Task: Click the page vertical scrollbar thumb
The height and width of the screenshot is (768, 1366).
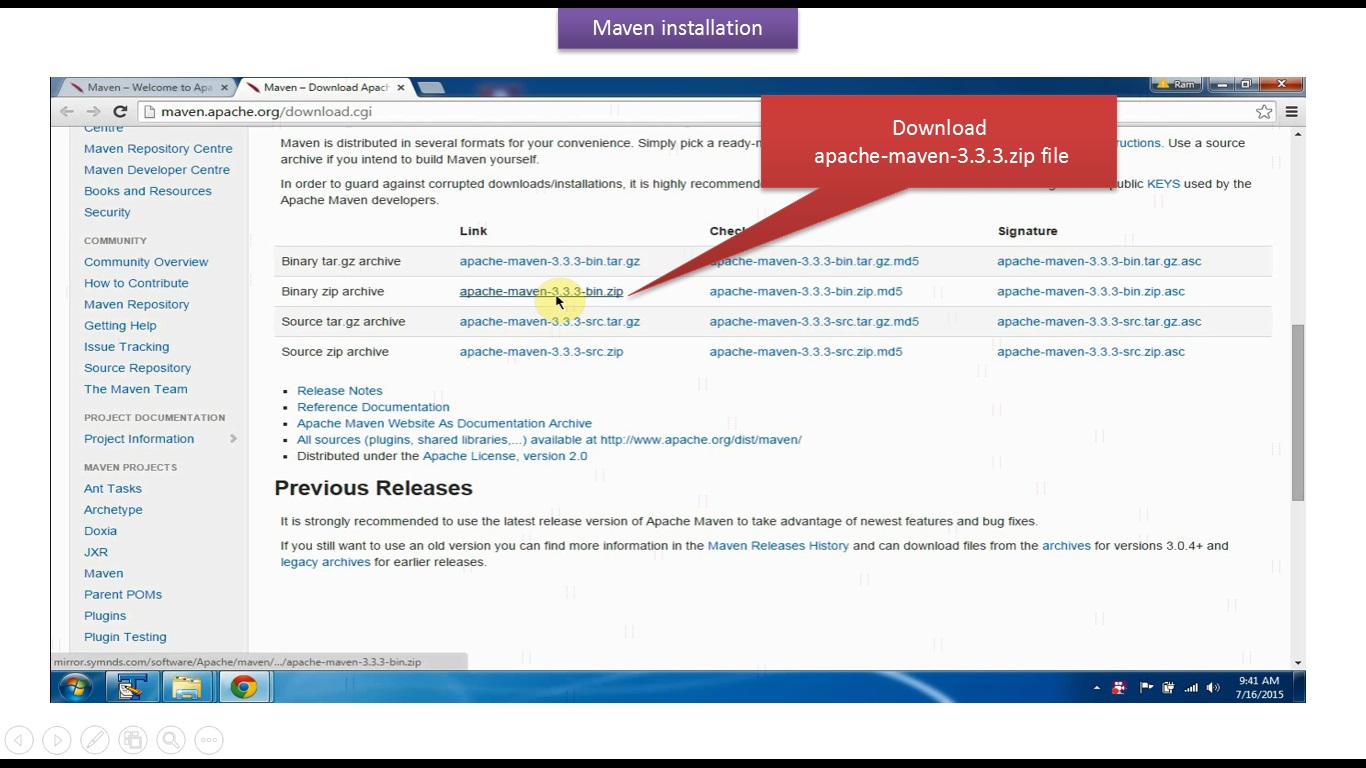Action: tap(1298, 412)
